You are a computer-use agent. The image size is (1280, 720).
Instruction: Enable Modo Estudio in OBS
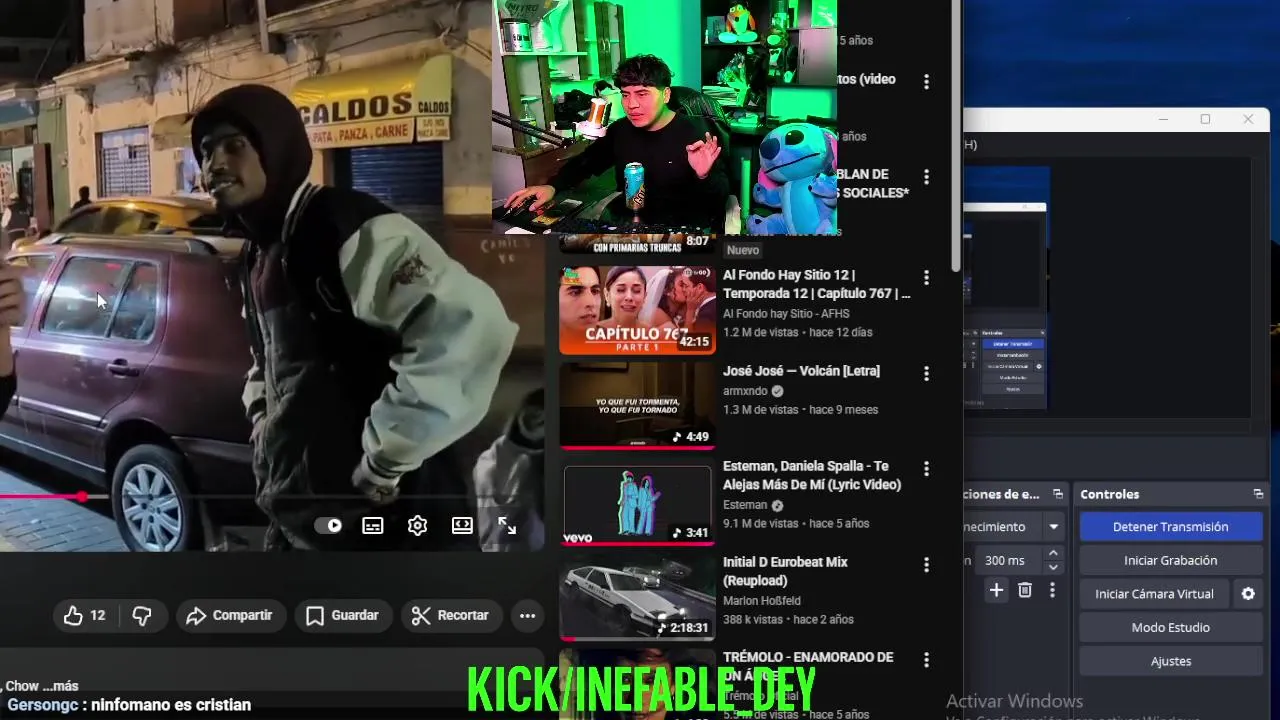(x=1170, y=627)
